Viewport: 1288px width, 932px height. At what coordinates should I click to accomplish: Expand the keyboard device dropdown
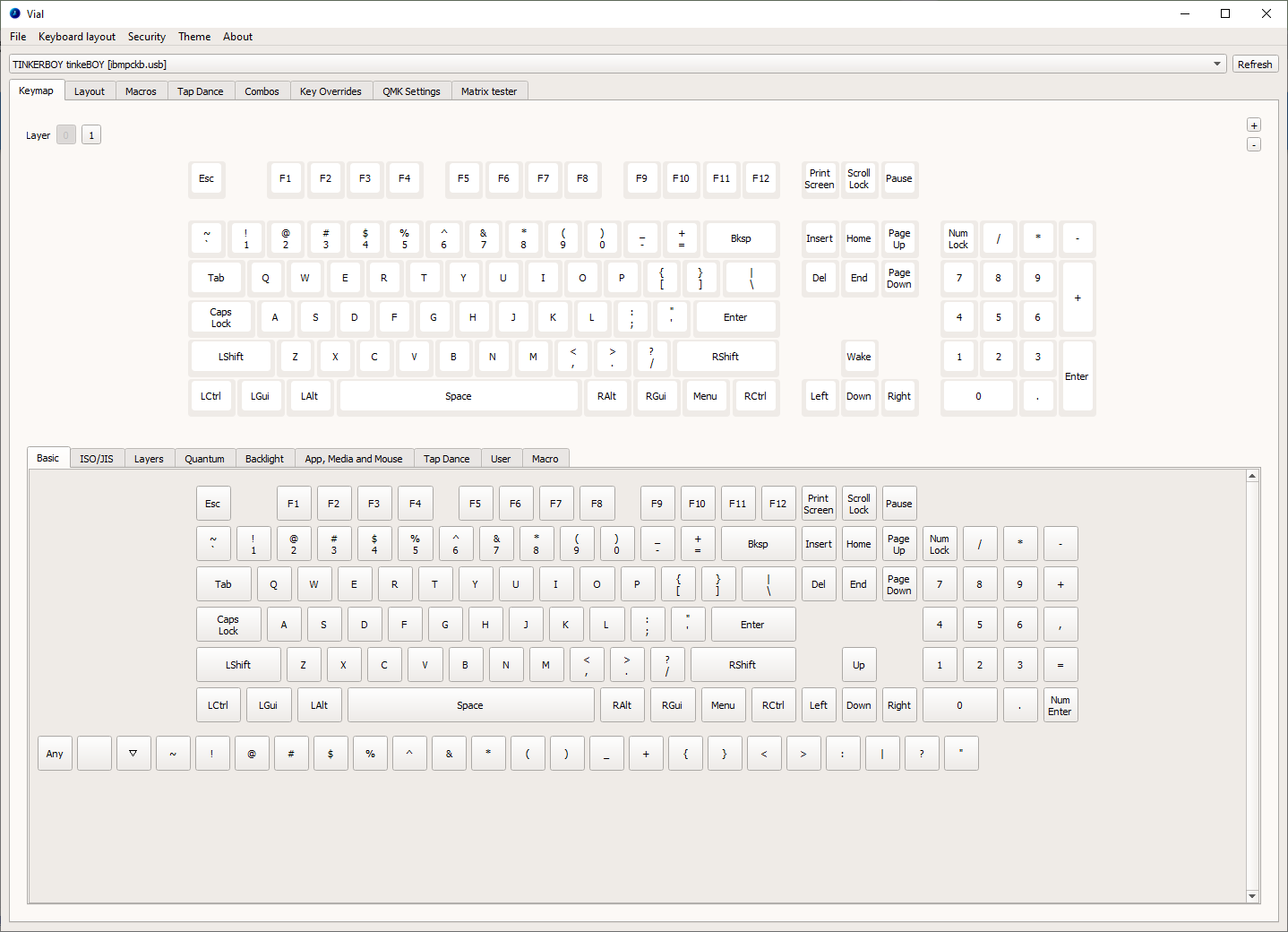(x=1217, y=65)
